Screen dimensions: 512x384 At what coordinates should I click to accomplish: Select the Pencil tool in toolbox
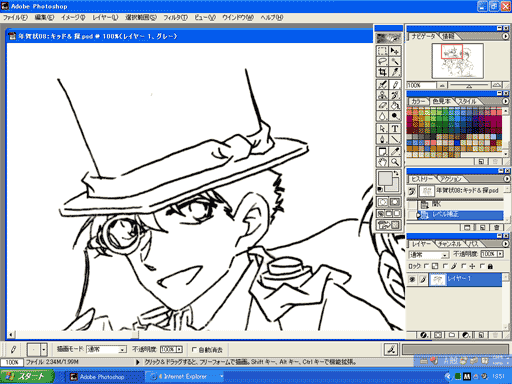pyautogui.click(x=395, y=85)
